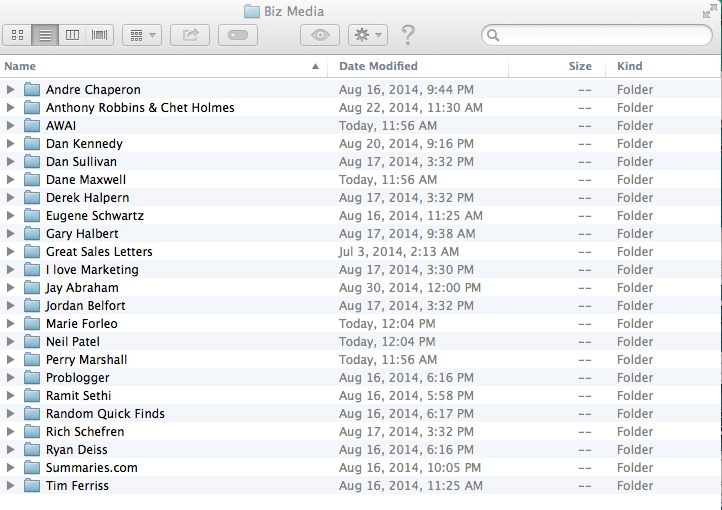The height and width of the screenshot is (510, 722).
Task: Select the Dan Kennedy name
Action: point(84,144)
